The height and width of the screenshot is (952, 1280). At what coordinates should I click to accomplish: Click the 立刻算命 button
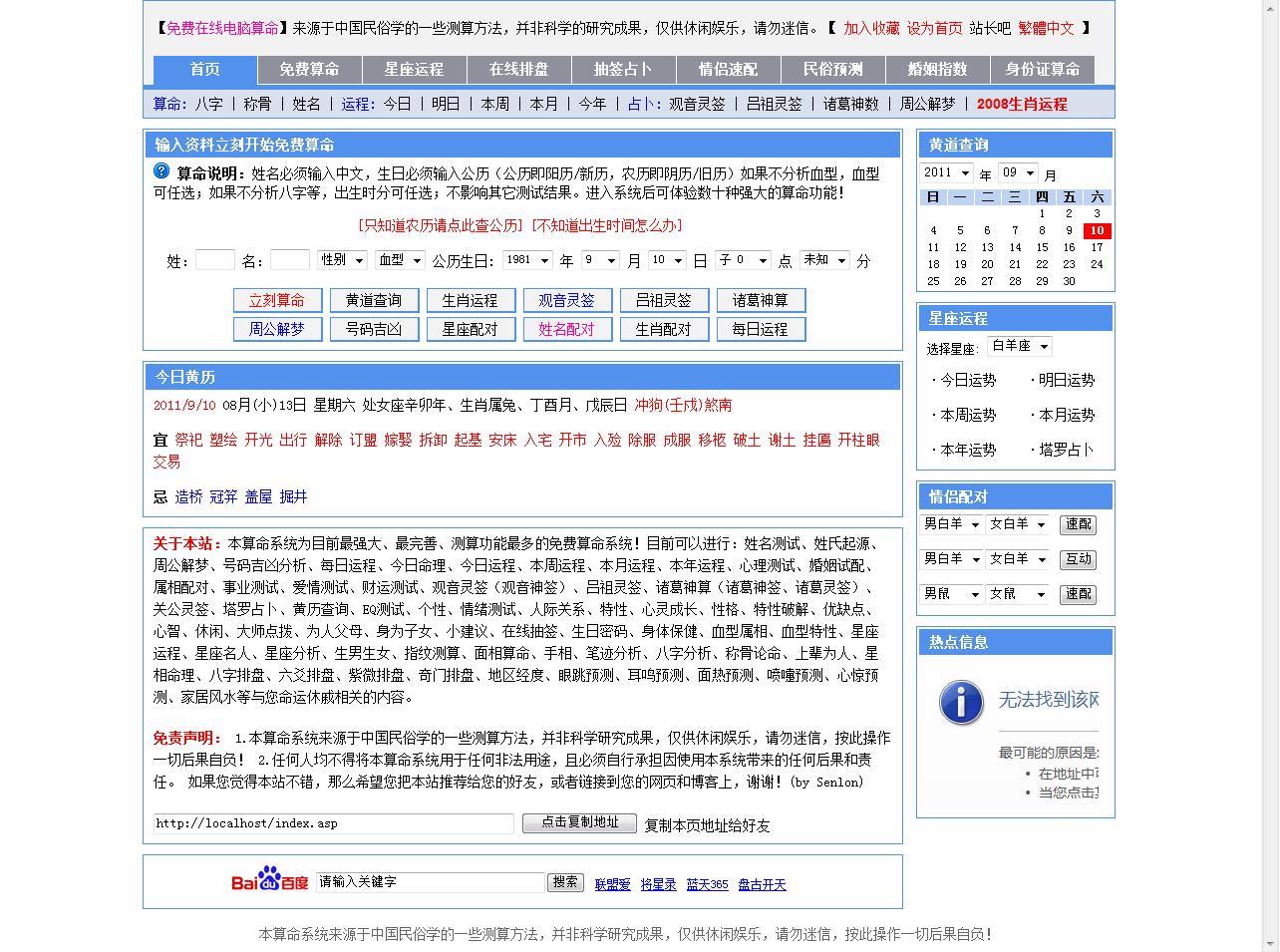click(276, 300)
